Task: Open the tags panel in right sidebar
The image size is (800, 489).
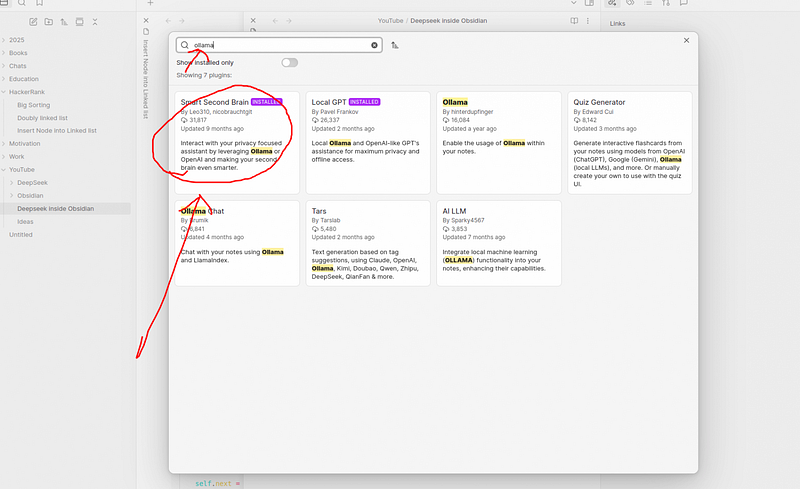Action: pos(630,3)
